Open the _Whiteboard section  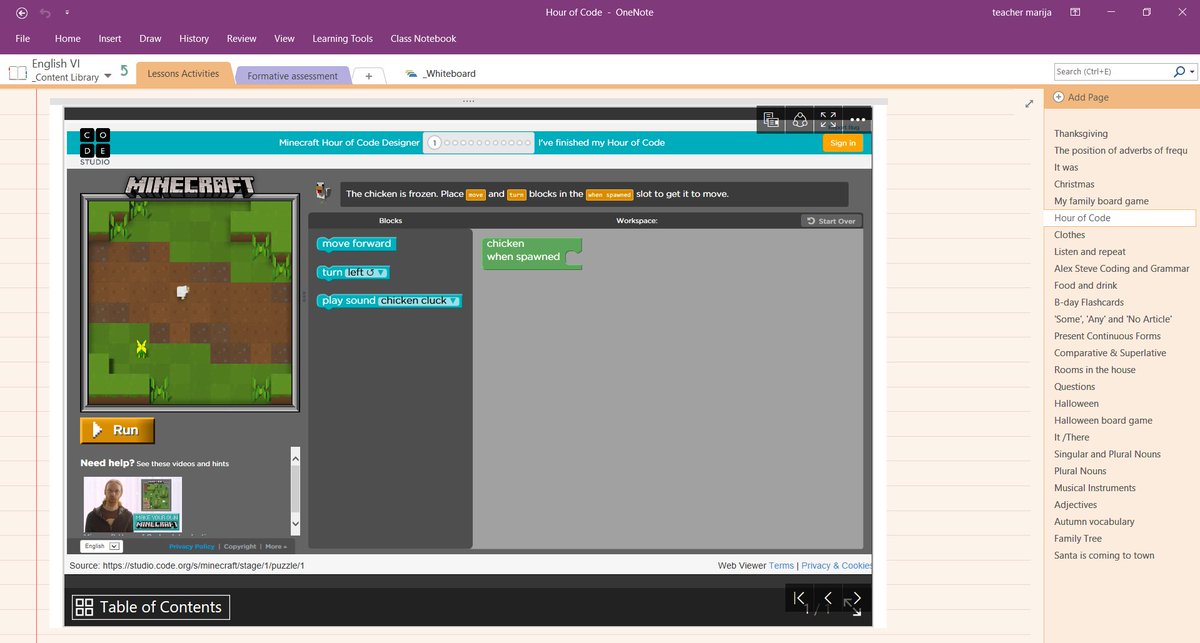click(x=441, y=73)
